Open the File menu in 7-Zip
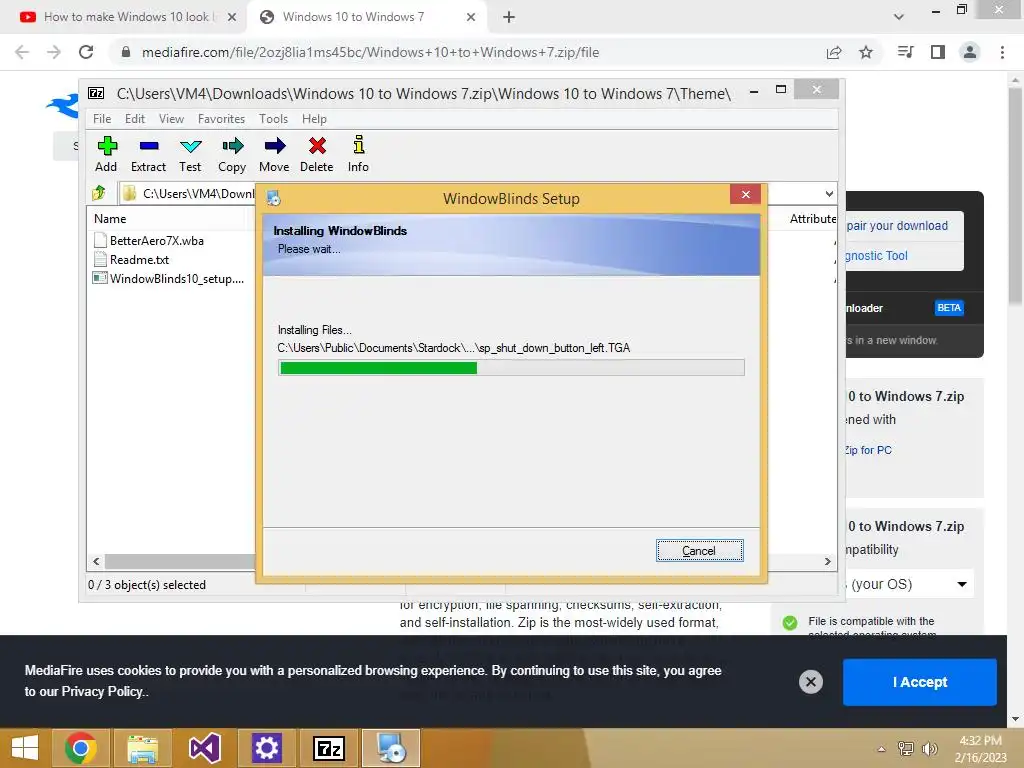Screen dimensions: 1024x768 [102, 119]
